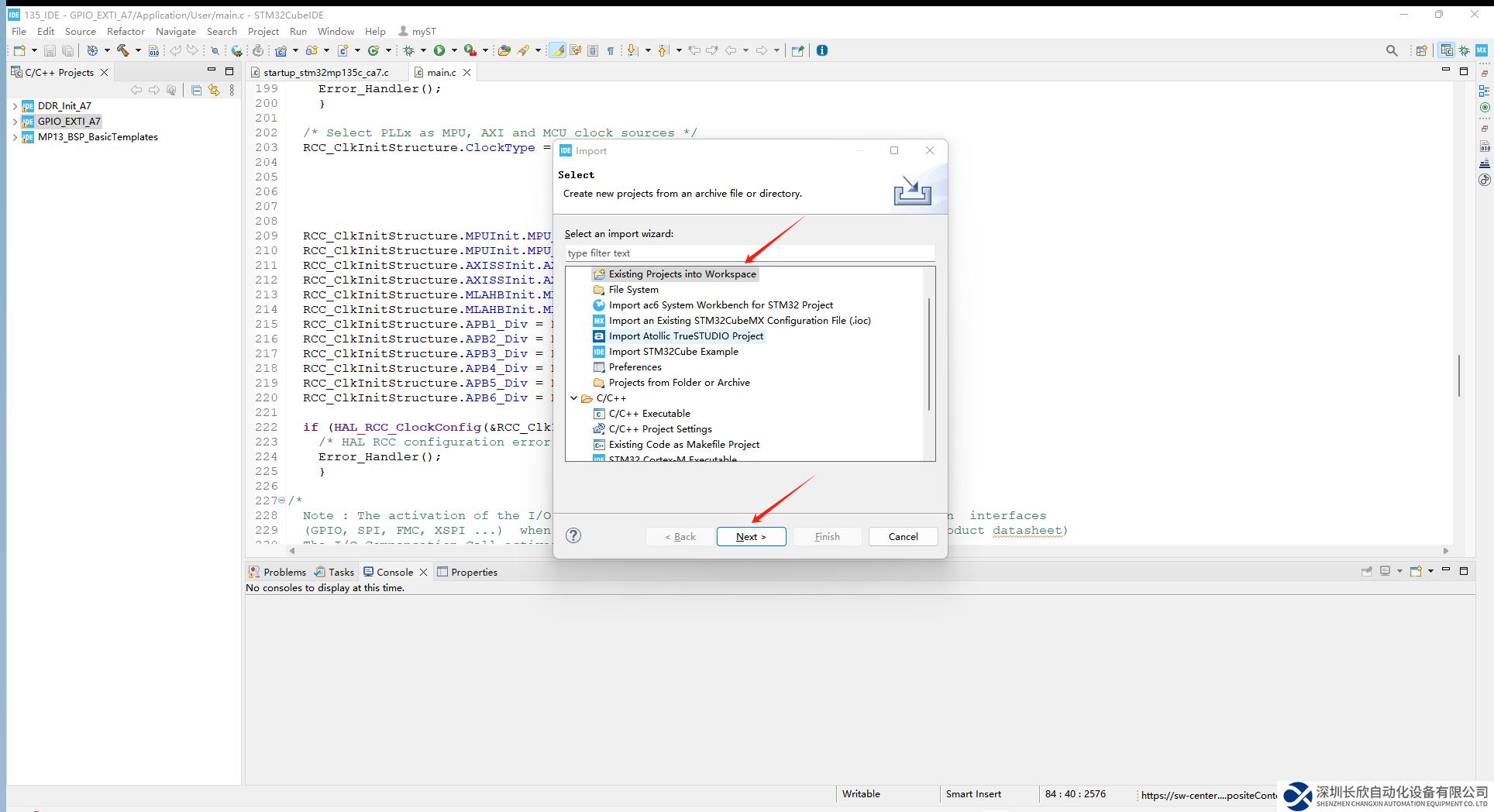The image size is (1494, 812).
Task: Click the Build hammer icon in toolbar
Action: 123,50
